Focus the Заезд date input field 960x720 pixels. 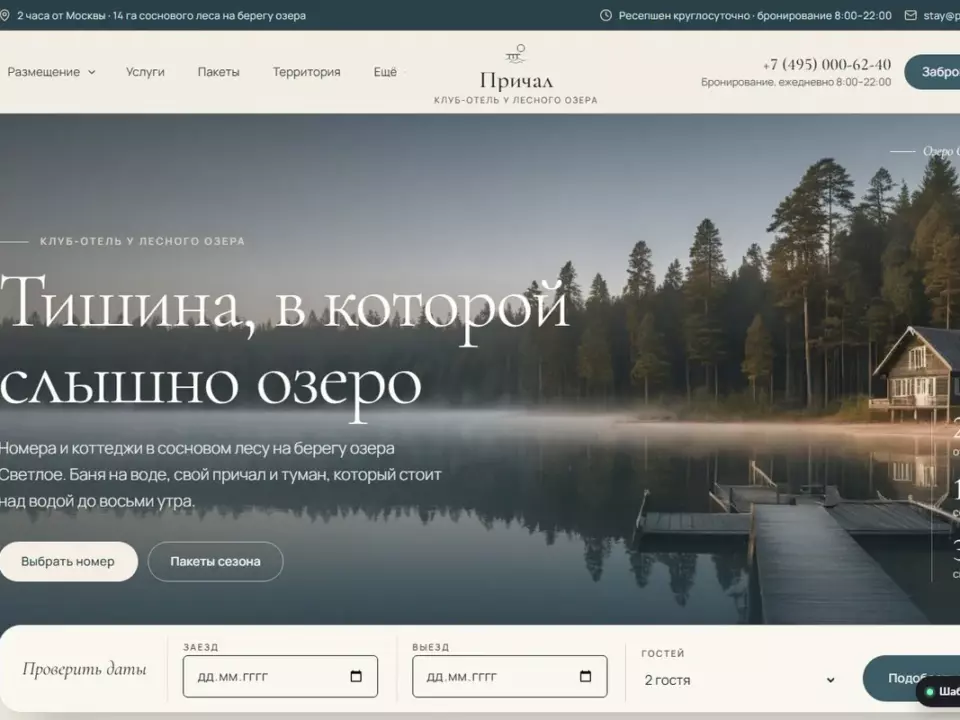click(280, 677)
